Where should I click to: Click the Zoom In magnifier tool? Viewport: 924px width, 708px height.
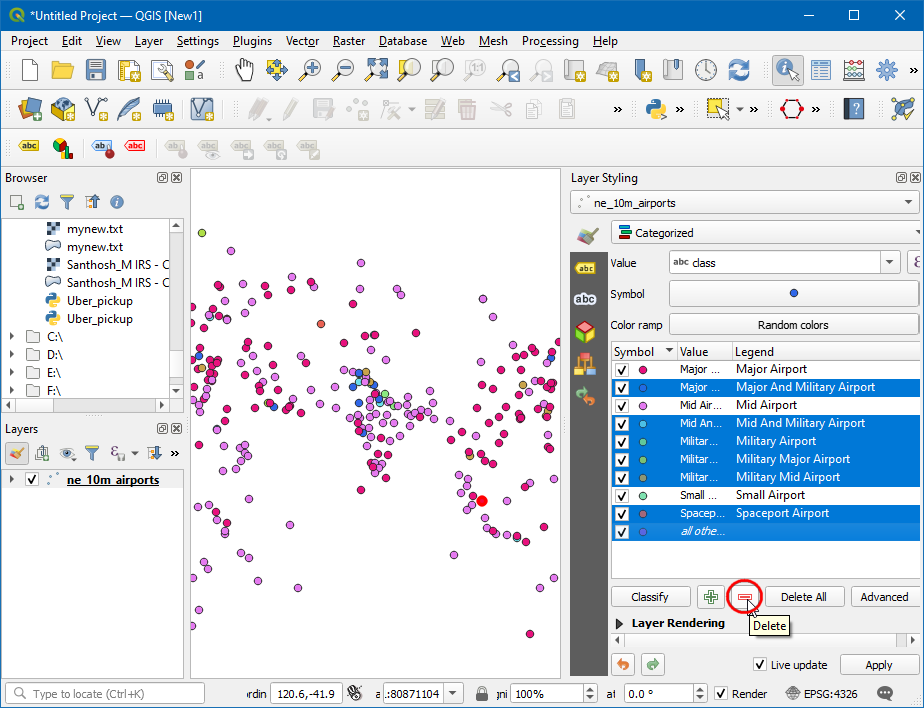[x=311, y=70]
